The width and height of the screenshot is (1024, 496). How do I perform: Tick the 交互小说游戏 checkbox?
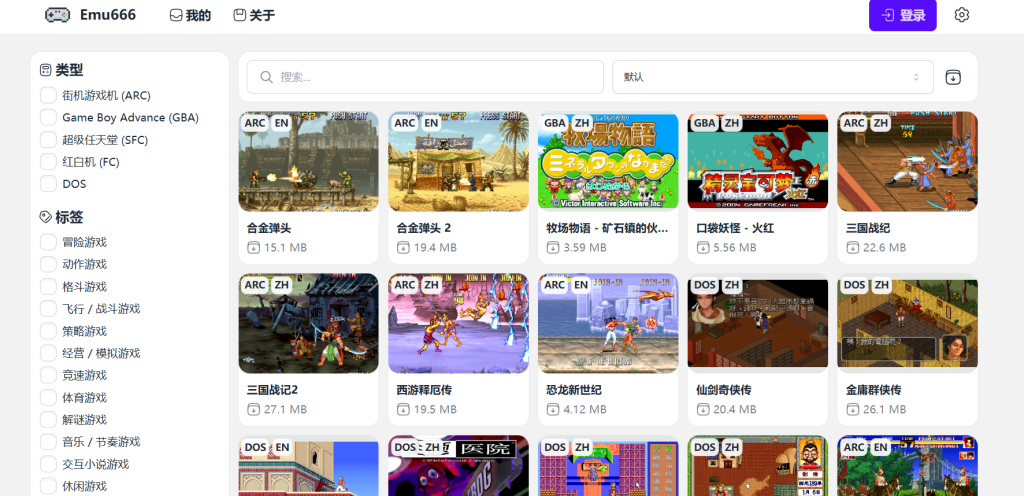coord(48,464)
